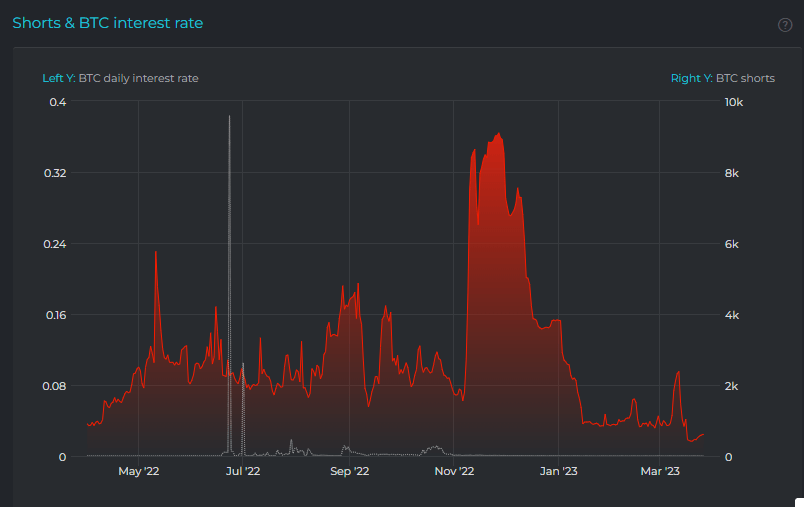Pick the Mar '23 axis label
The width and height of the screenshot is (804, 507).
[659, 471]
